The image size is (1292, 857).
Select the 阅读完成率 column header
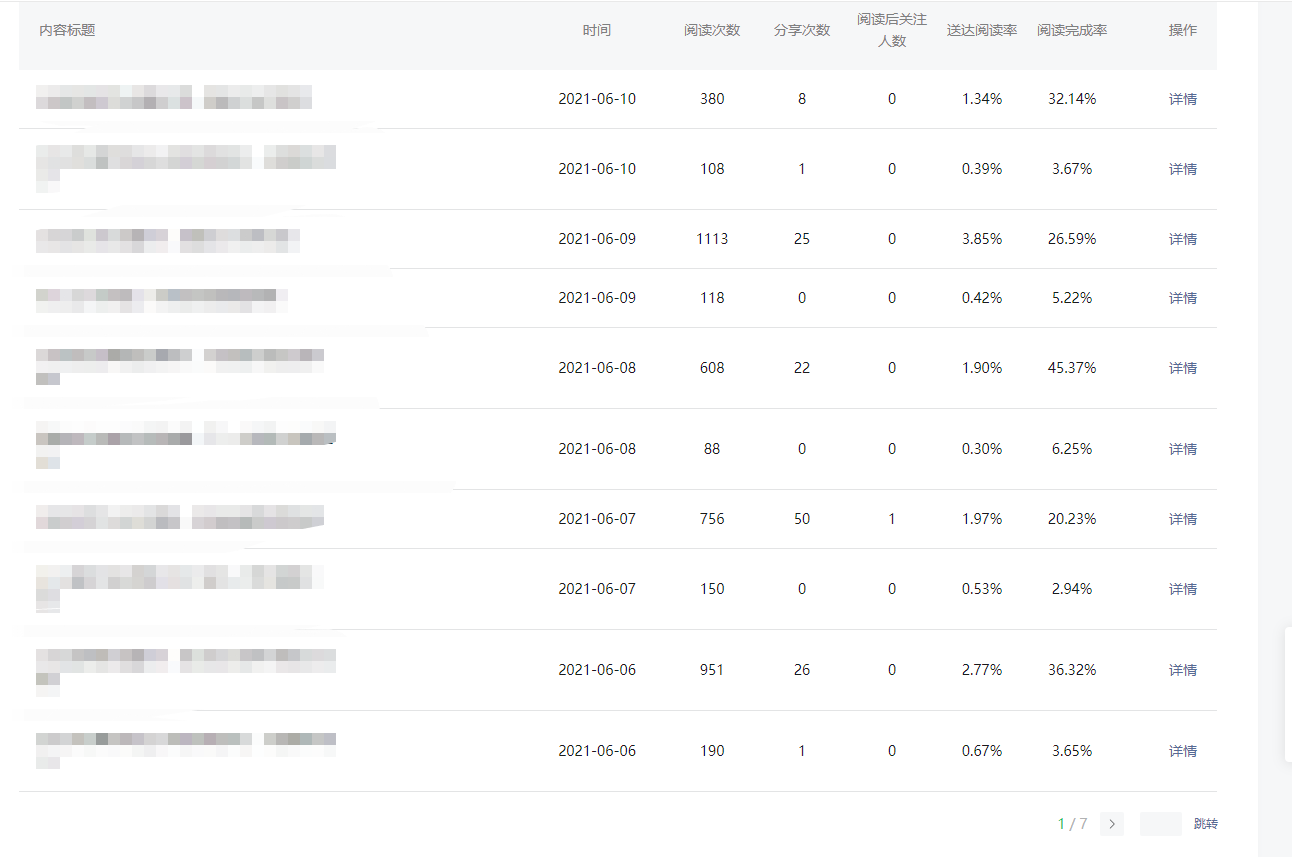pos(1072,30)
